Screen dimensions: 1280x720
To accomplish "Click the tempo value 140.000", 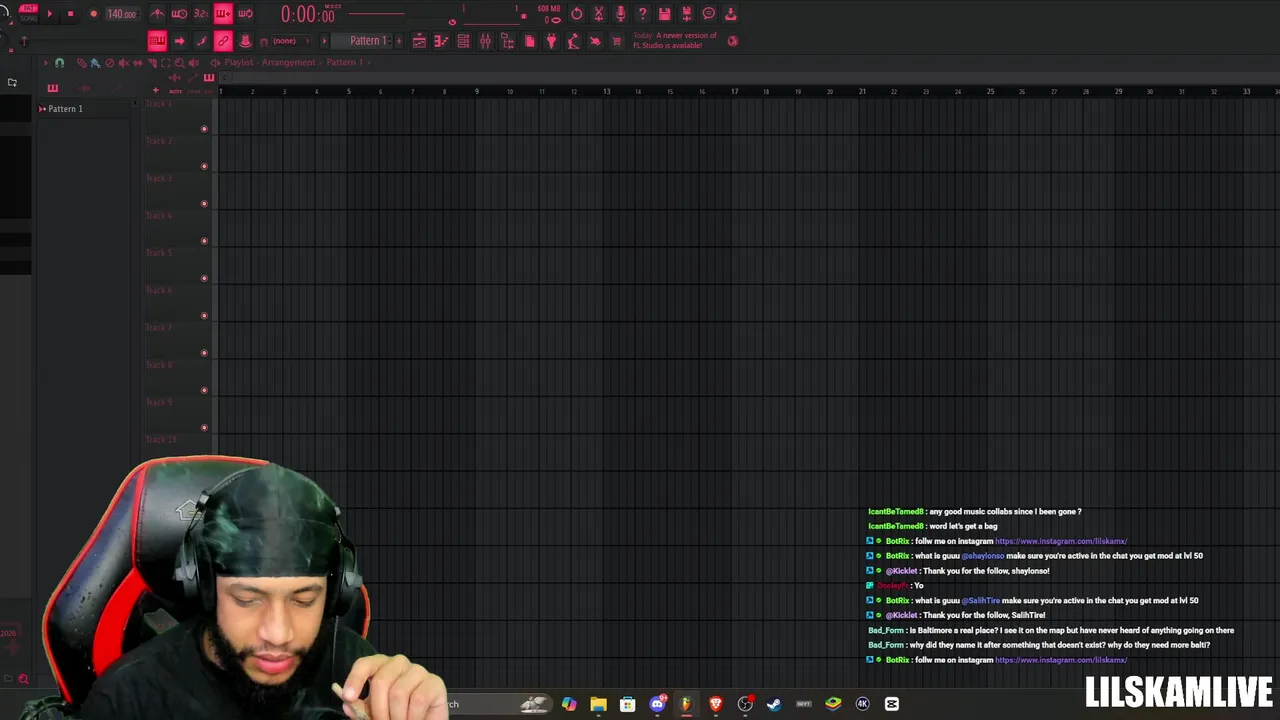I will click(121, 14).
